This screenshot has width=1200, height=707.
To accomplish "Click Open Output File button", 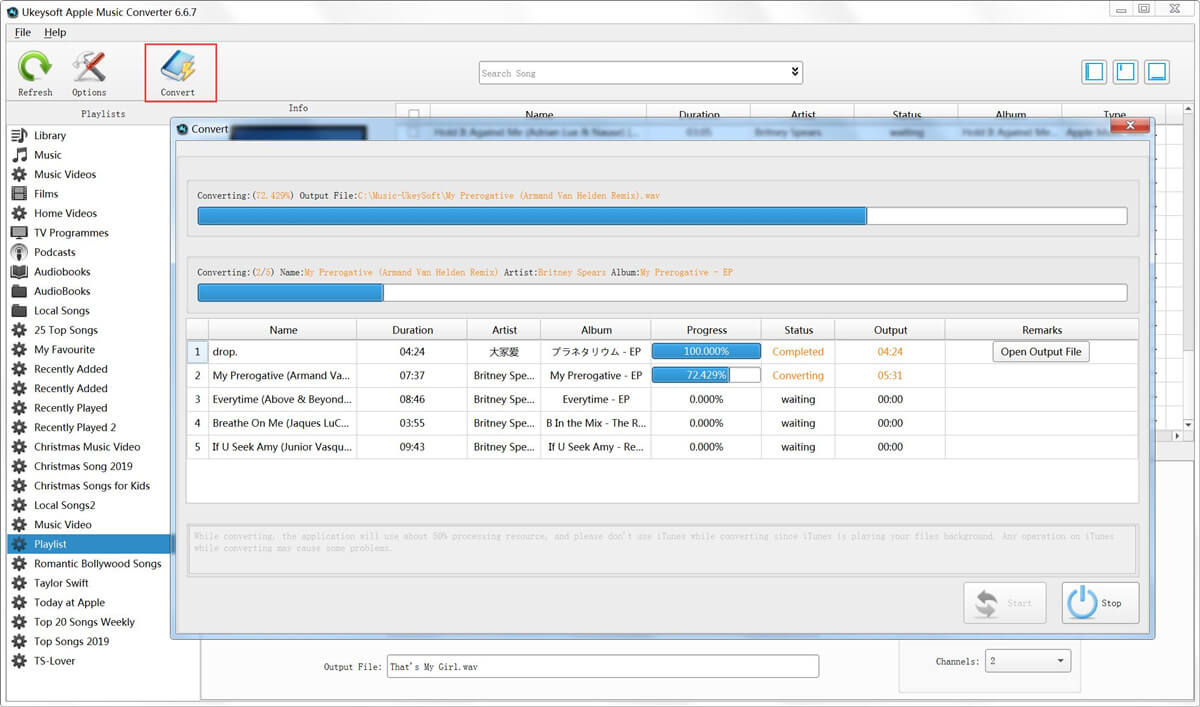I will [1040, 352].
